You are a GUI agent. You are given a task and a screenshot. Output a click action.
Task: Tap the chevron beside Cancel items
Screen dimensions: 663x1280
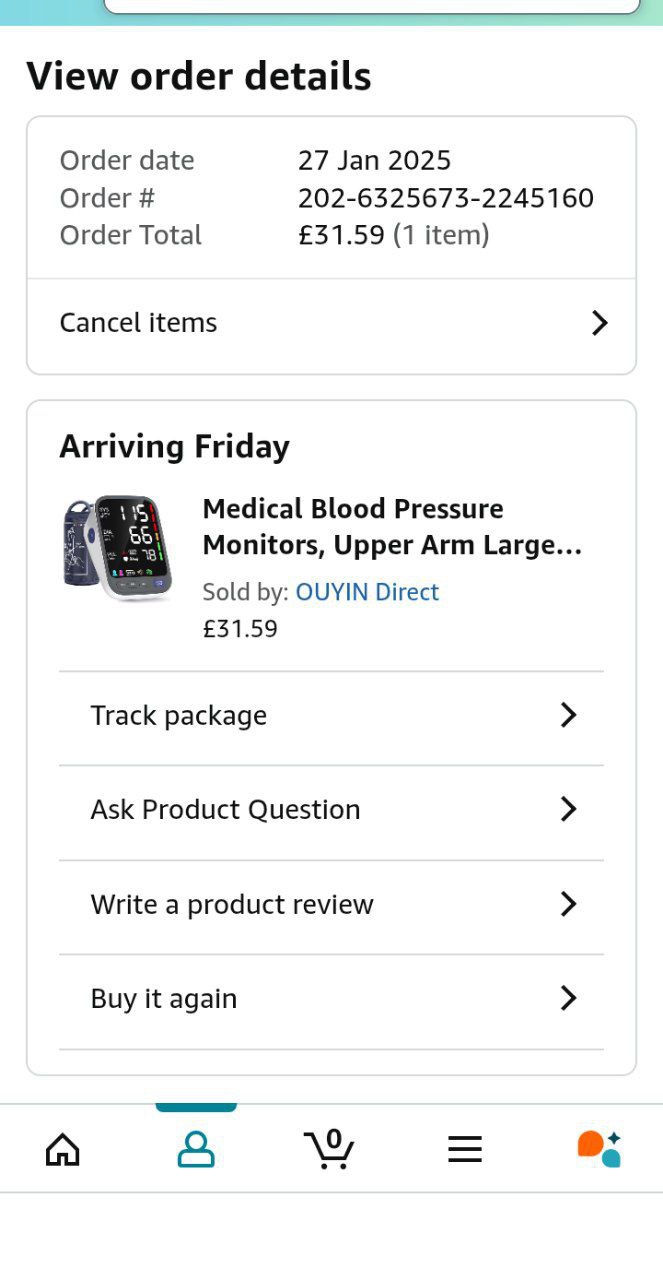(x=599, y=323)
